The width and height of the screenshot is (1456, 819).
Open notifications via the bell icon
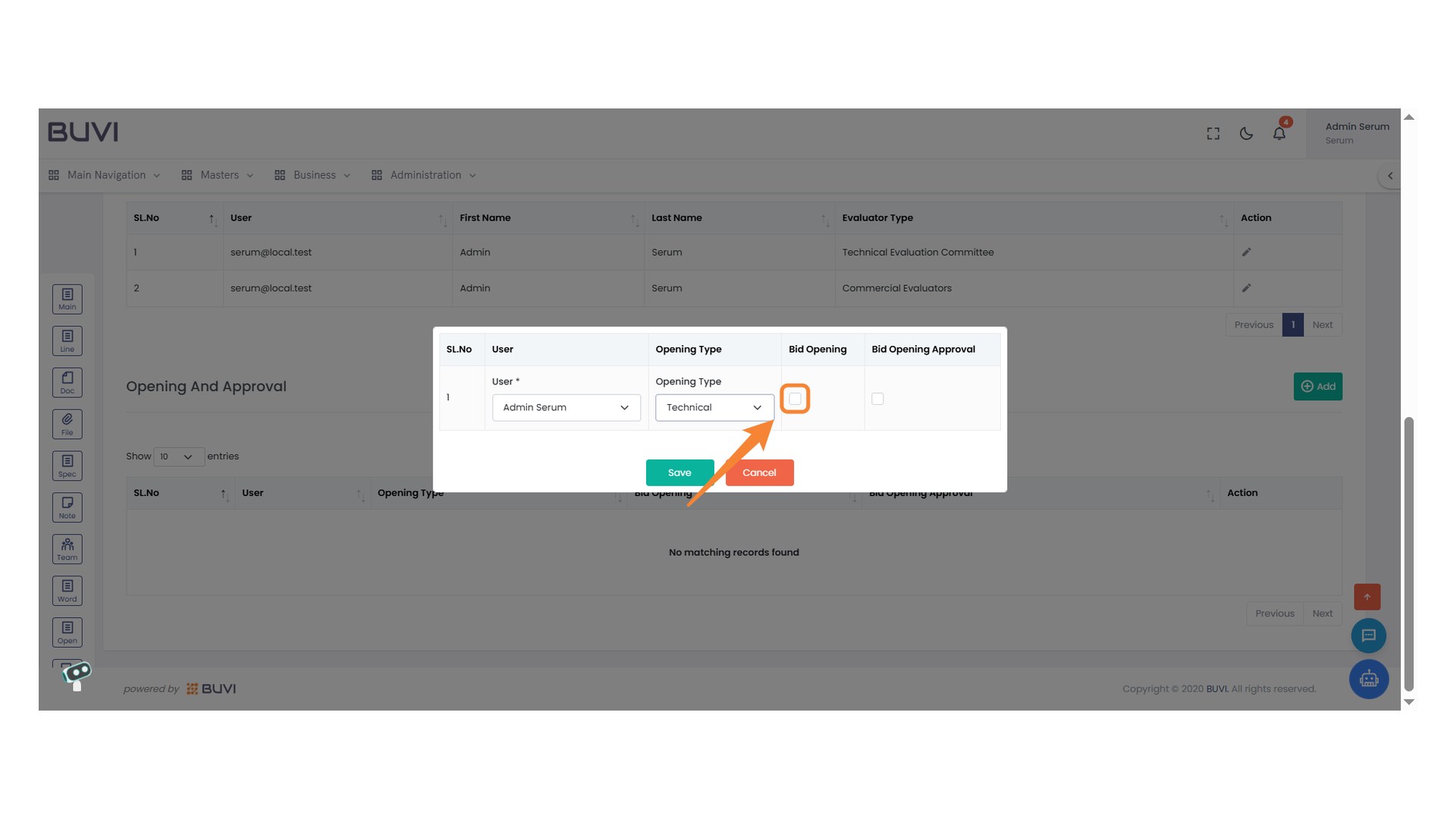1279,133
